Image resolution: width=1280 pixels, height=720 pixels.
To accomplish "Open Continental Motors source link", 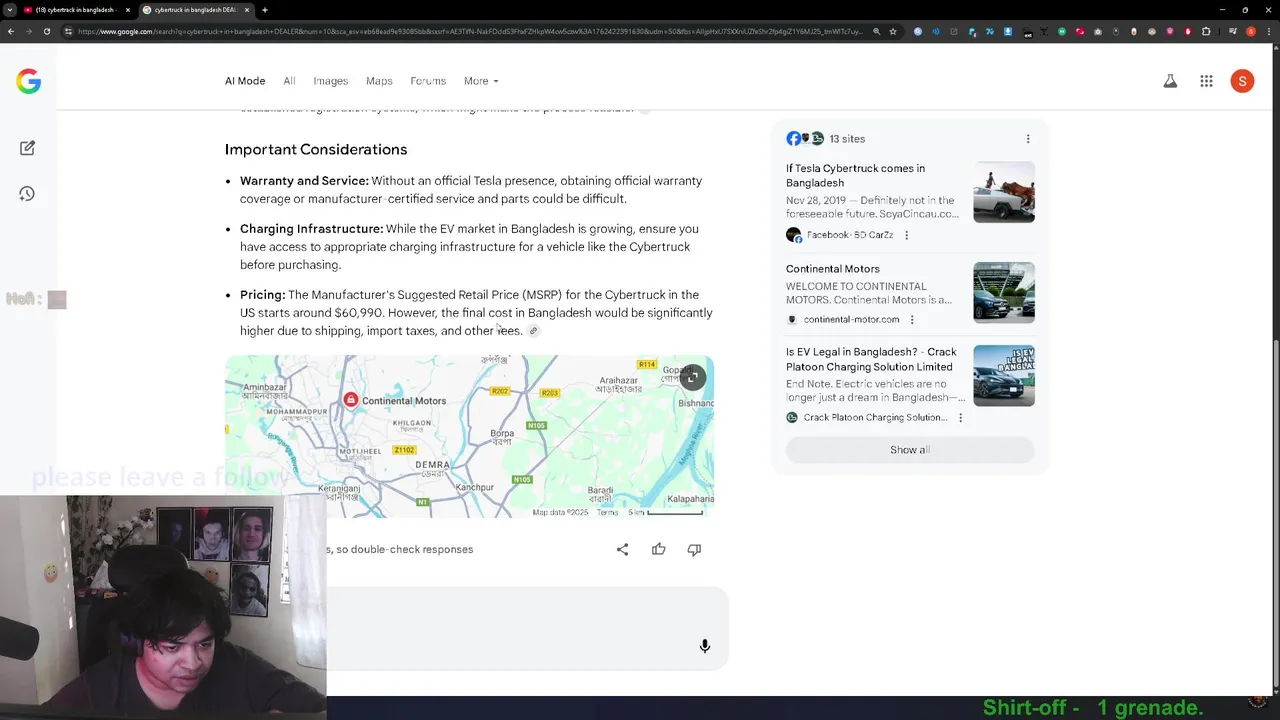I will tap(833, 269).
